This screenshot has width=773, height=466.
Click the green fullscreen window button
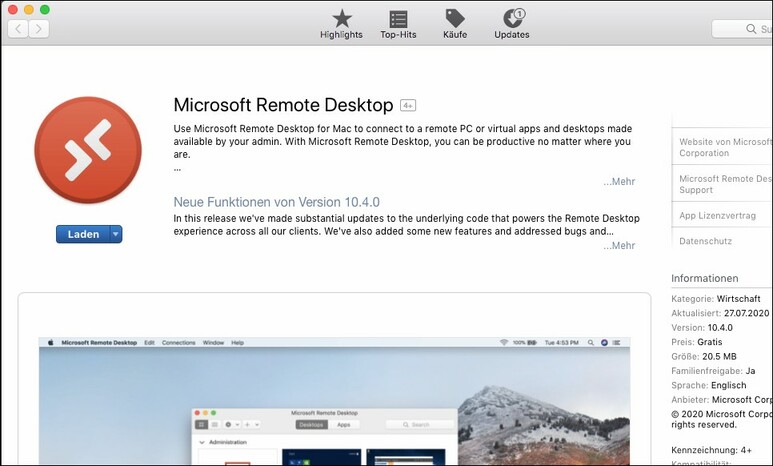[x=44, y=9]
